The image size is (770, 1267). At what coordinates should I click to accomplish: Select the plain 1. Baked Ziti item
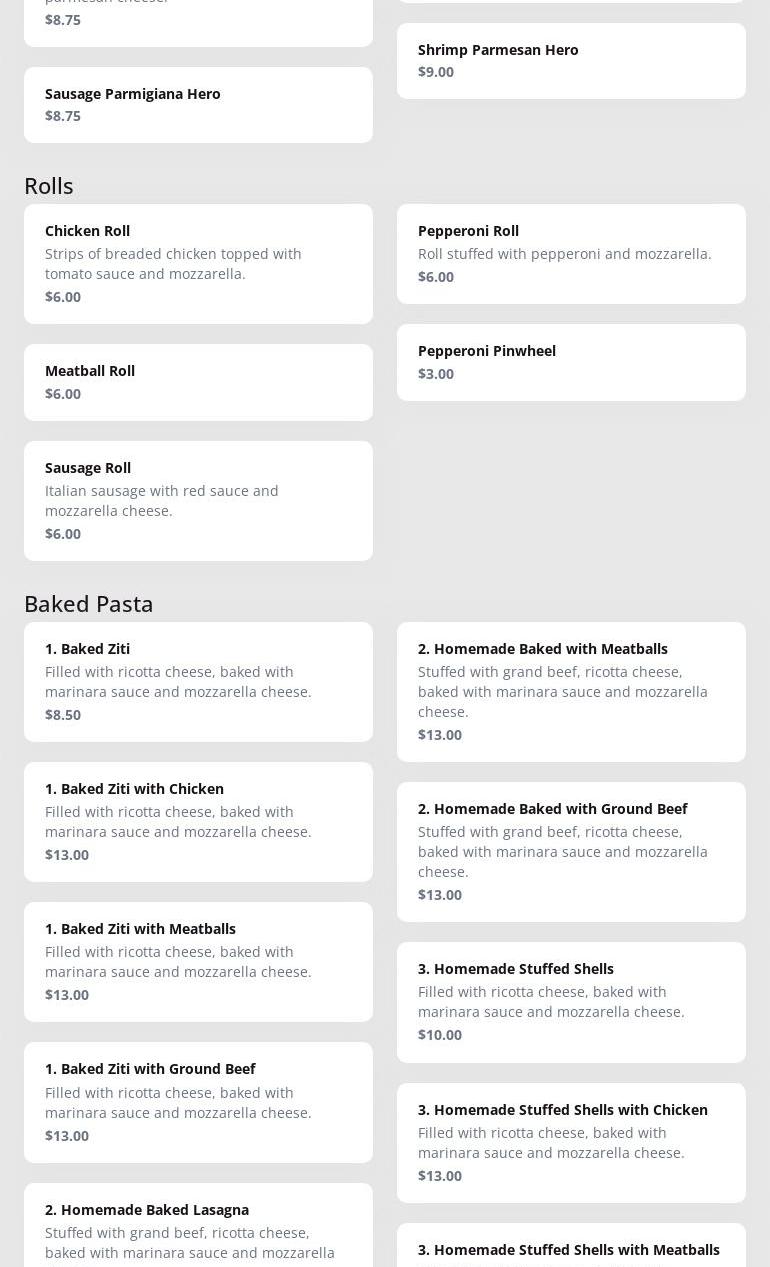coord(198,681)
